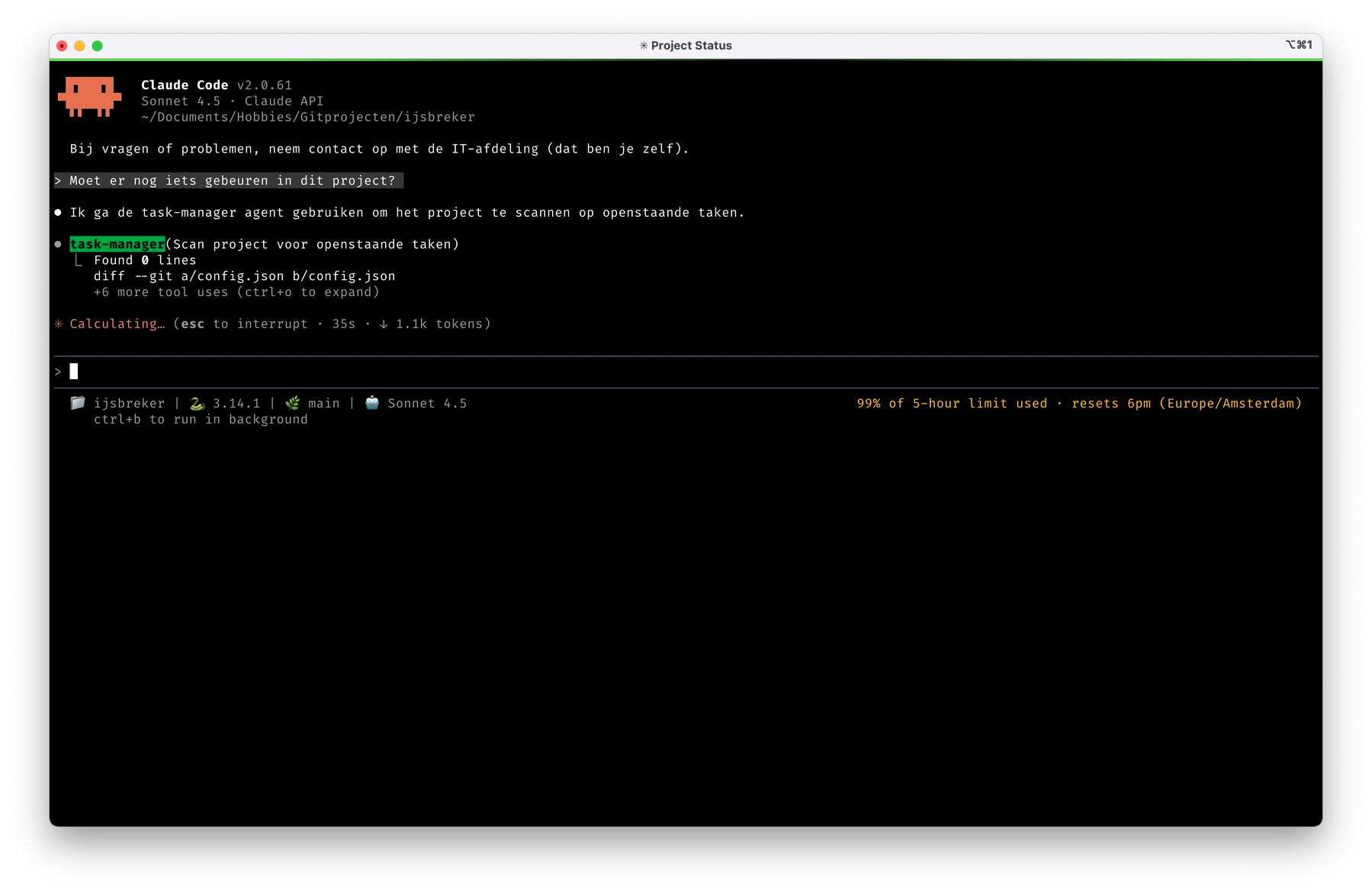
Task: Click the leaf branch icon beside main
Action: pyautogui.click(x=292, y=403)
